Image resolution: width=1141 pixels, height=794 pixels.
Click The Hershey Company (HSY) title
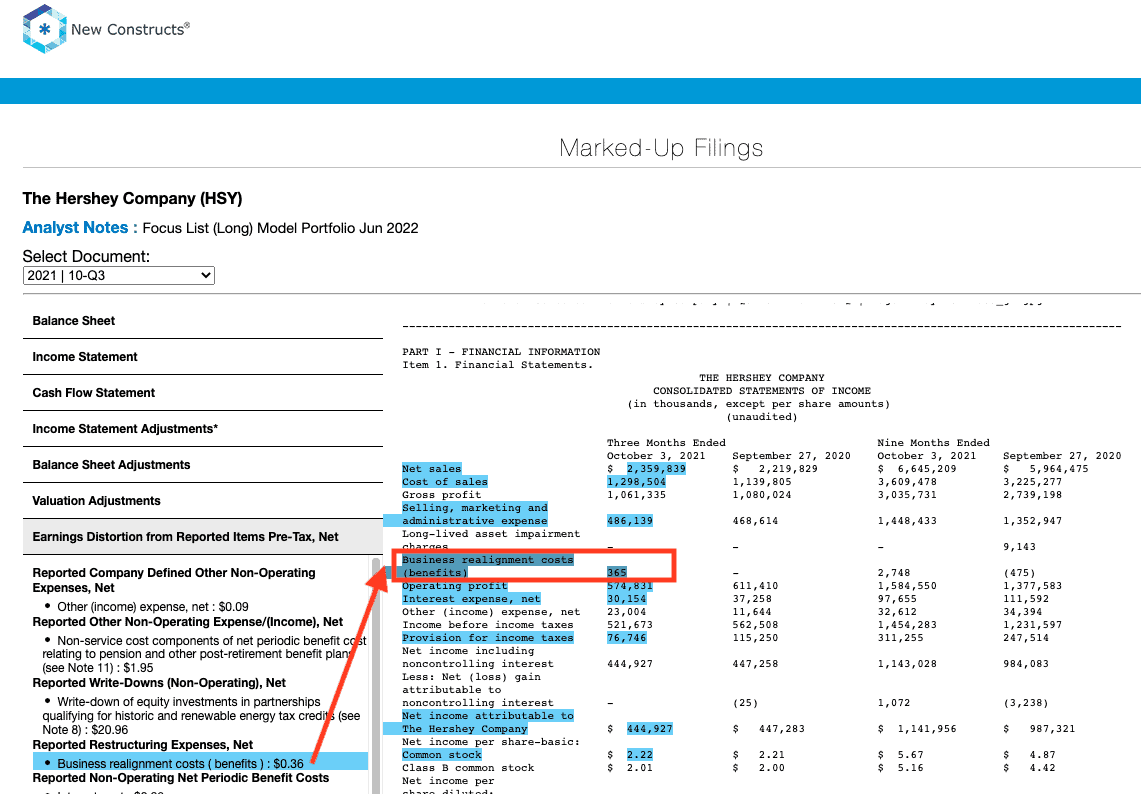pyautogui.click(x=132, y=199)
